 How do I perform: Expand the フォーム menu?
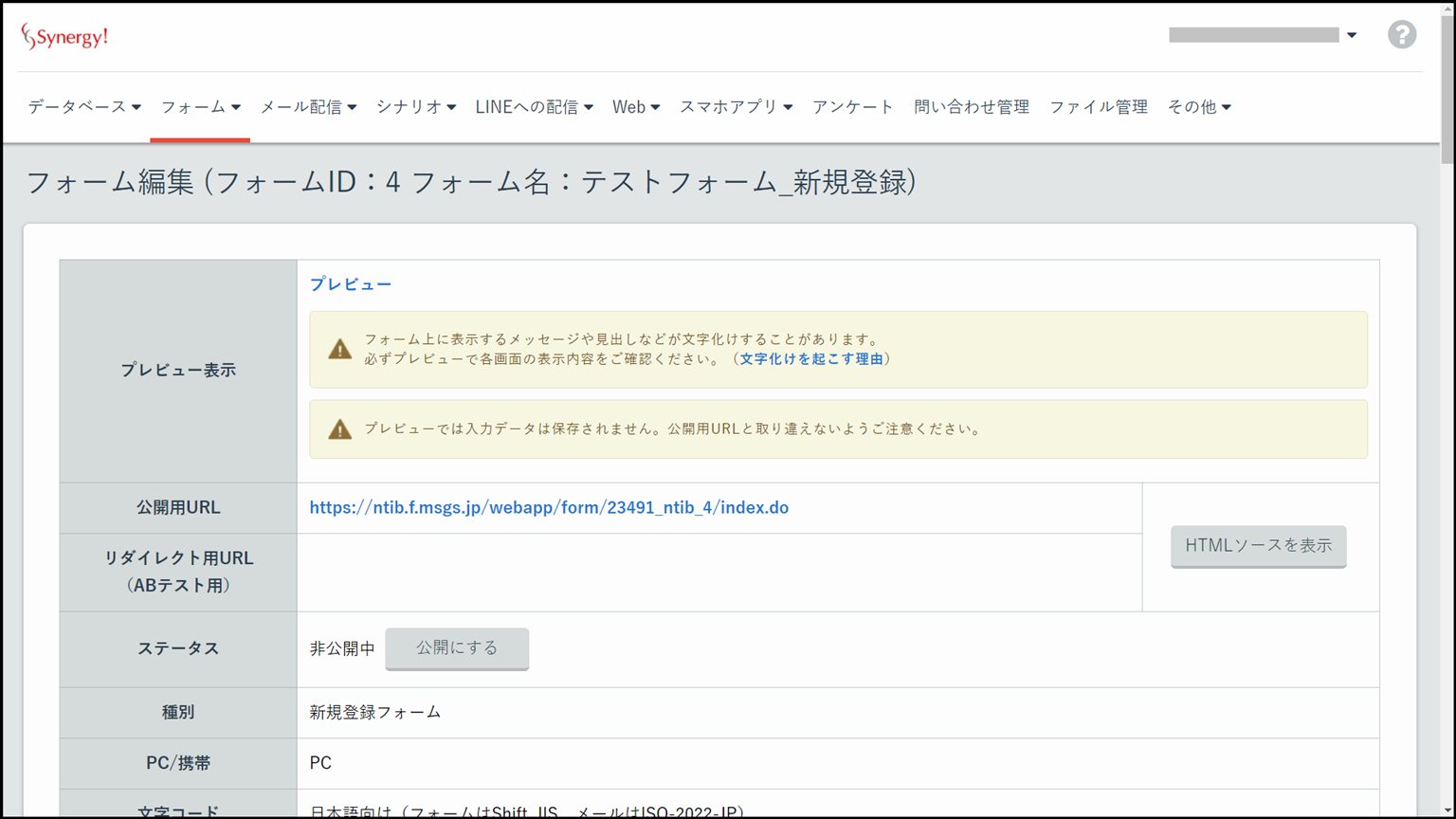[x=200, y=107]
